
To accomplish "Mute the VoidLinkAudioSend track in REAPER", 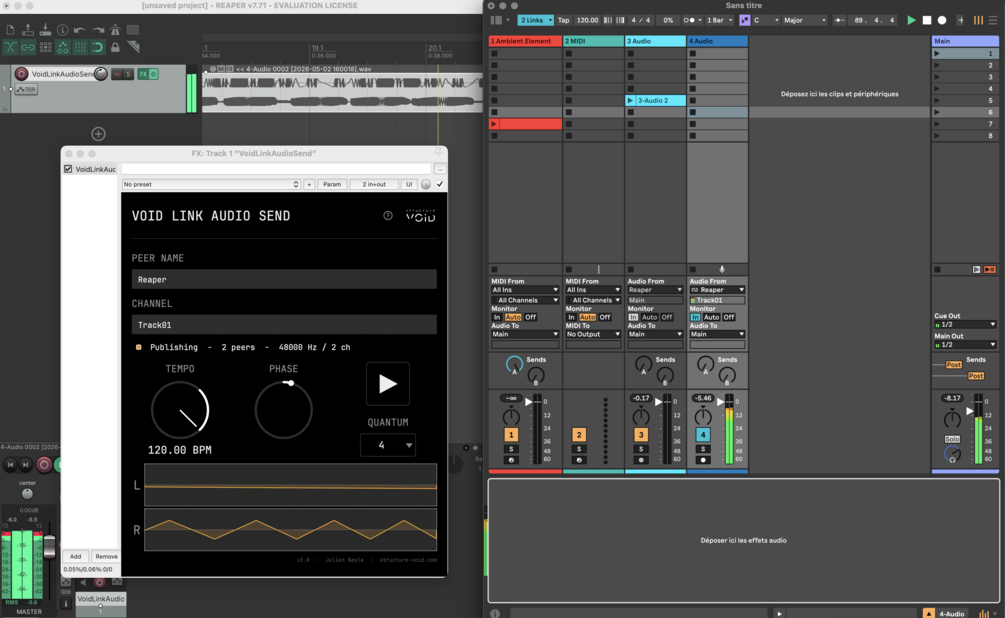I will click(x=117, y=74).
